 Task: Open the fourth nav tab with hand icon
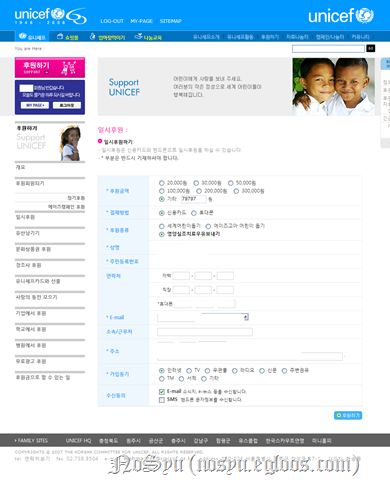coord(148,37)
